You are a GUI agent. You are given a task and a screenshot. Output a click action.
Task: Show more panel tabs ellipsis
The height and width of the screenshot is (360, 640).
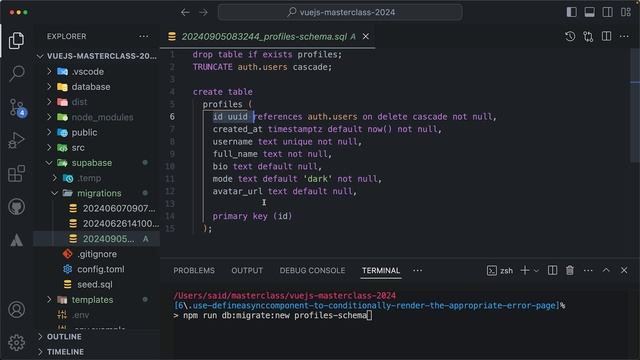pos(418,270)
